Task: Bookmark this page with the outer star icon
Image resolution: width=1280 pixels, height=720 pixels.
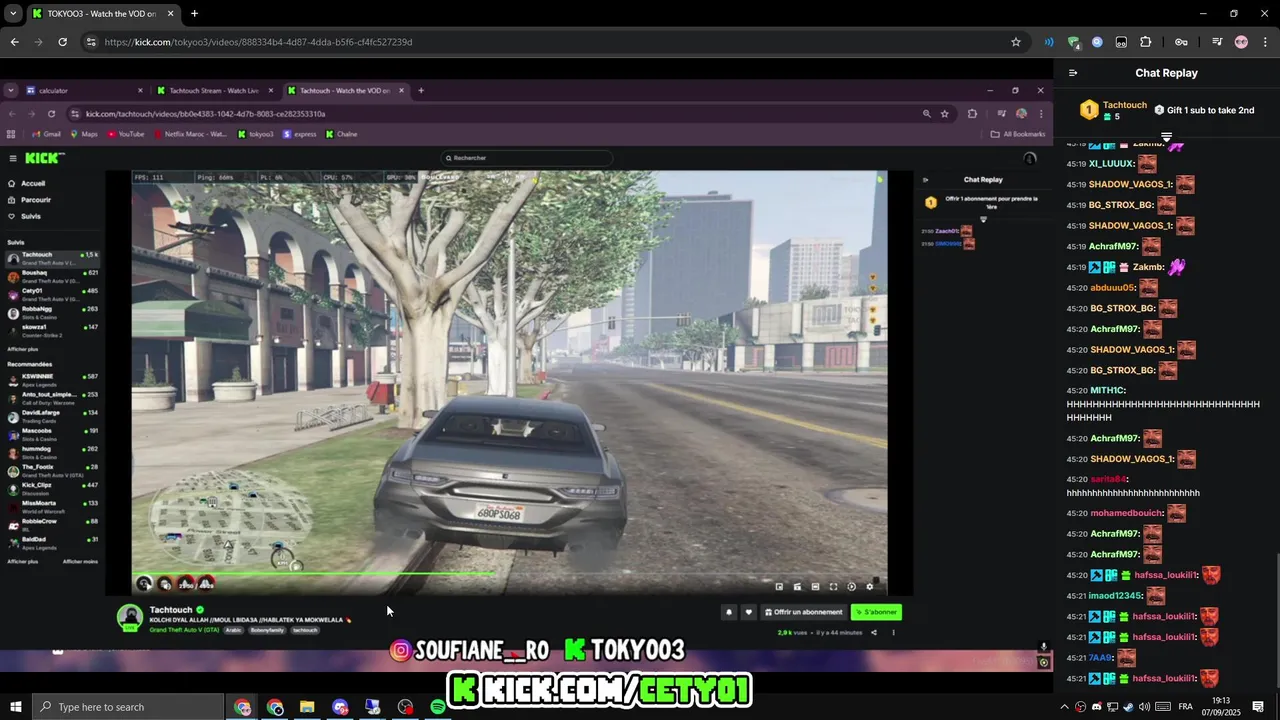Action: click(1016, 42)
